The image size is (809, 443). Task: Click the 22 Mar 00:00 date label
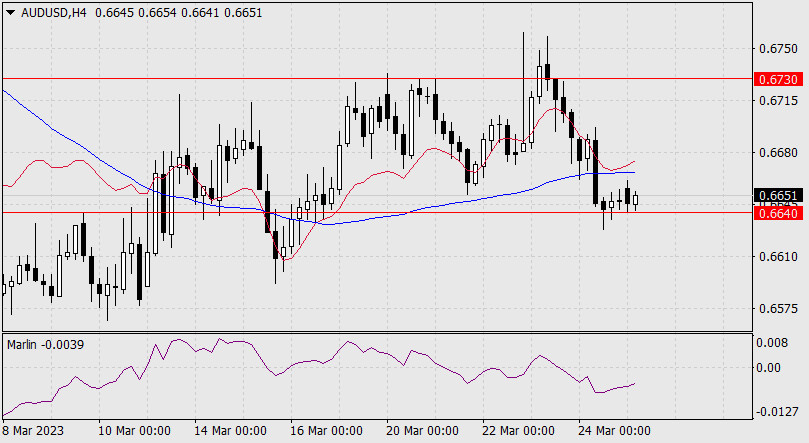coord(520,431)
